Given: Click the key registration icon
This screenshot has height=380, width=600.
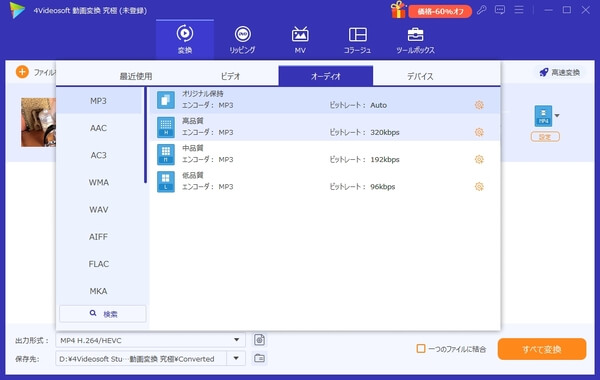Looking at the screenshot, I should pos(481,10).
